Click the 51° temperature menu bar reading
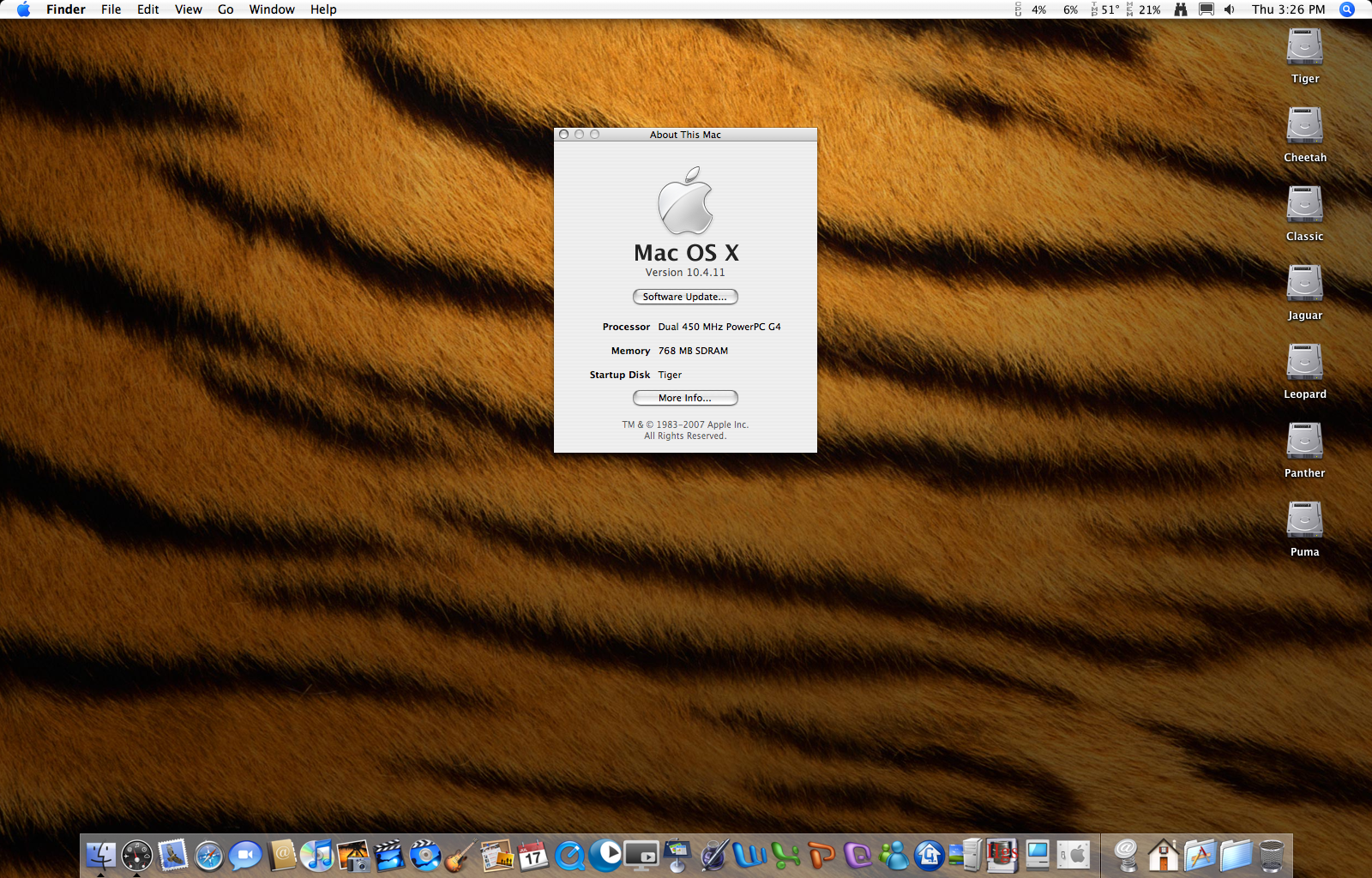The image size is (1372, 878). click(x=1104, y=9)
